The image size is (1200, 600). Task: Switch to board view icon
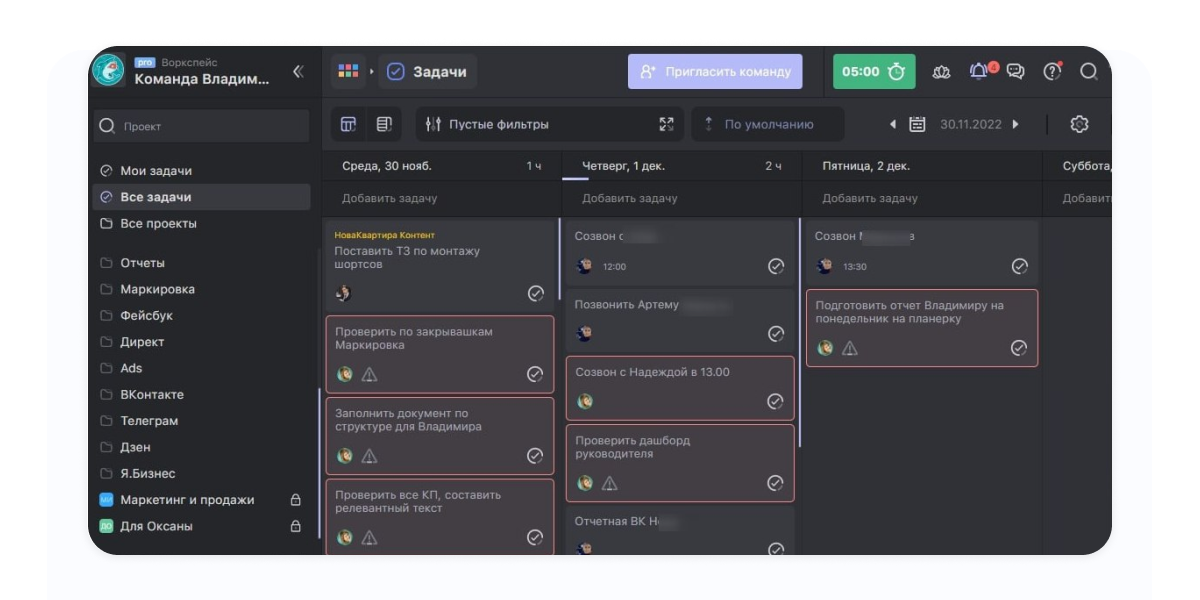348,125
